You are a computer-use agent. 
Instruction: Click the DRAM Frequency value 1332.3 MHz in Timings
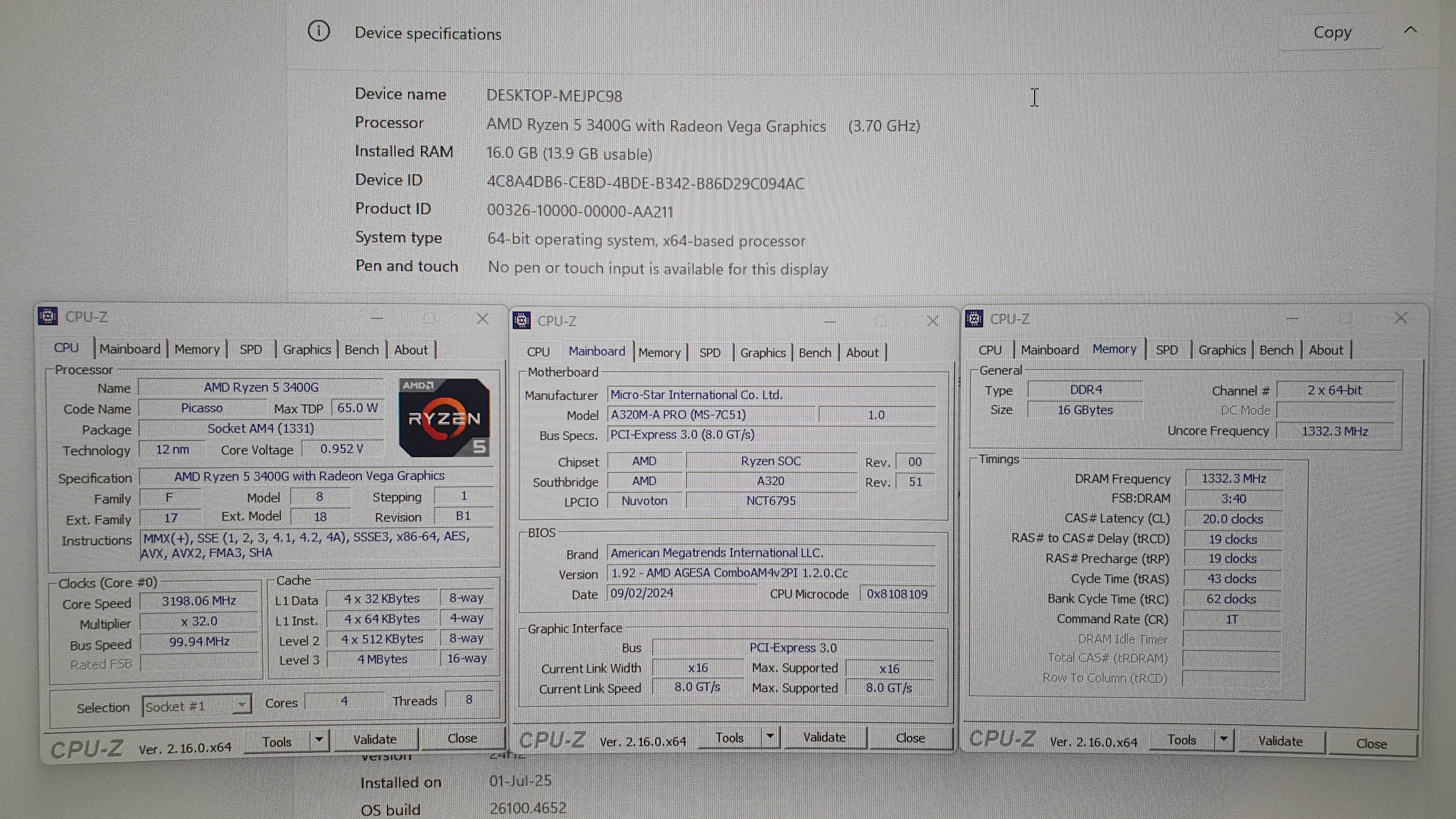pos(1233,478)
